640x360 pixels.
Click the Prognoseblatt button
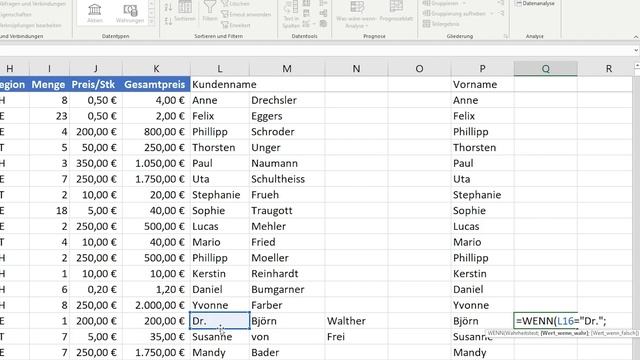tap(396, 12)
